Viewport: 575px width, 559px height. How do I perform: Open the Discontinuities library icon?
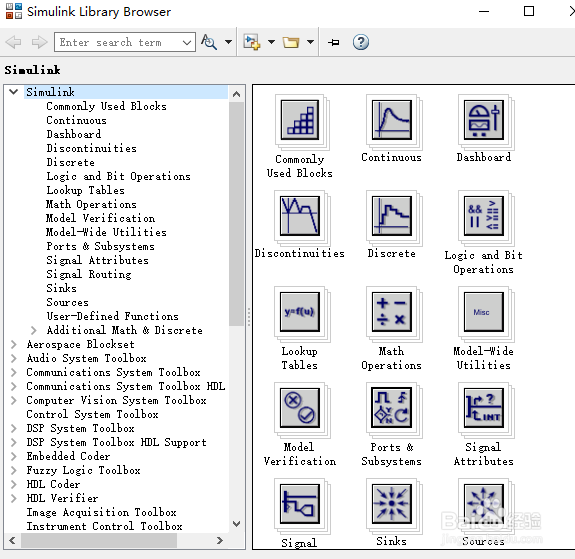[300, 216]
